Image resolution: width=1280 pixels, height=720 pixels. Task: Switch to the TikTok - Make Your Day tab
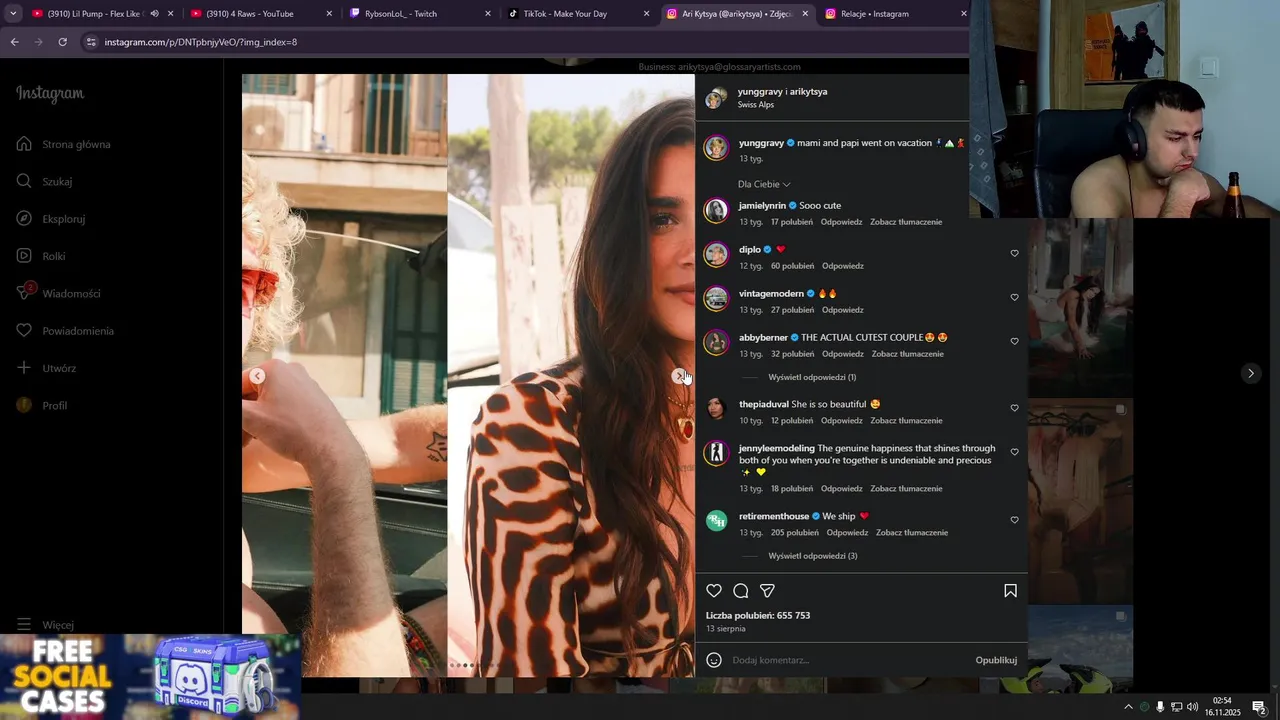point(578,14)
